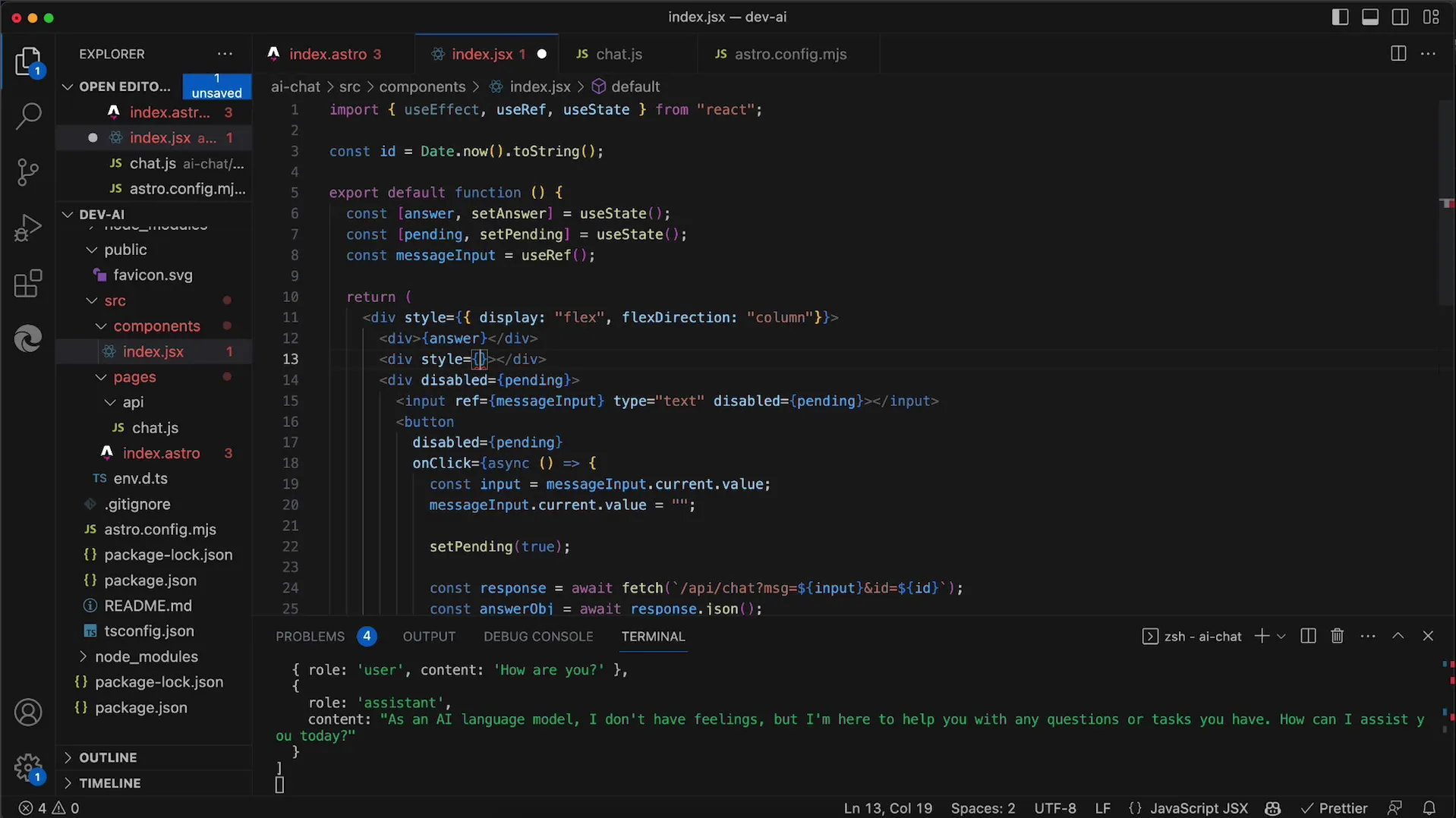This screenshot has width=1456, height=818.
Task: Click the components breadcrumb segment
Action: tap(422, 87)
